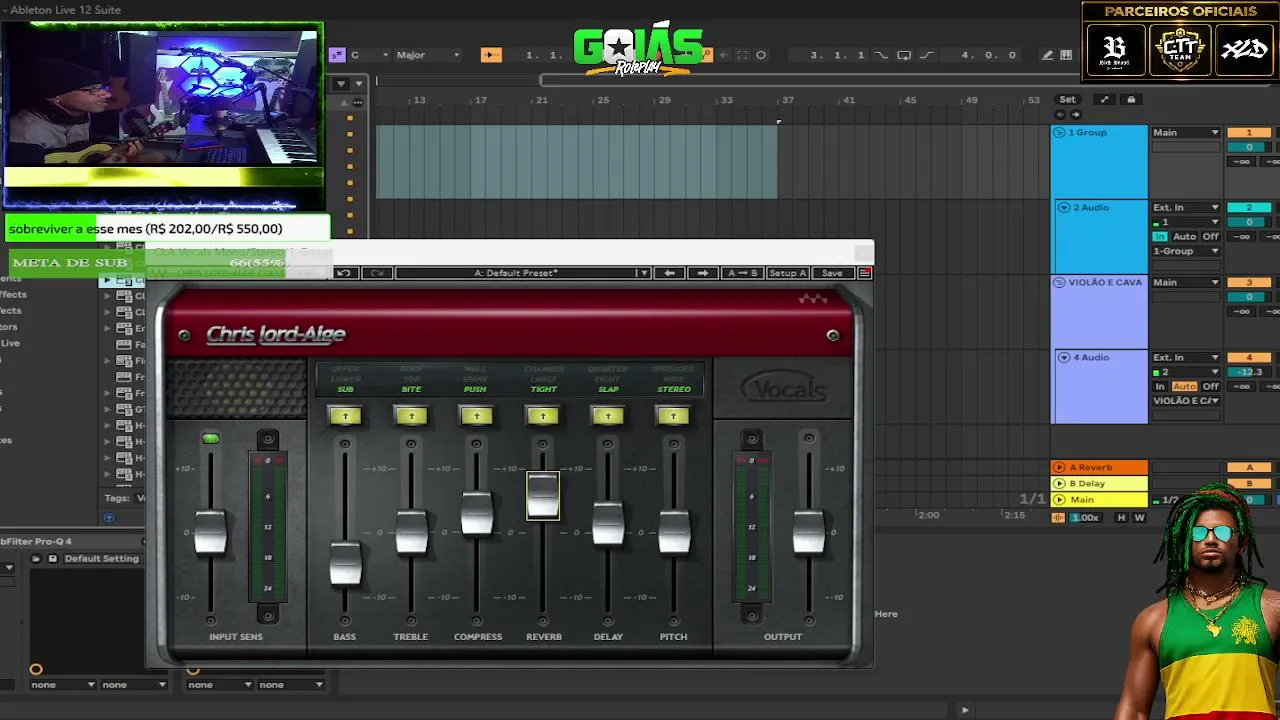The image size is (1280, 720).
Task: Click the punch-out switch icon
Action: 927,55
